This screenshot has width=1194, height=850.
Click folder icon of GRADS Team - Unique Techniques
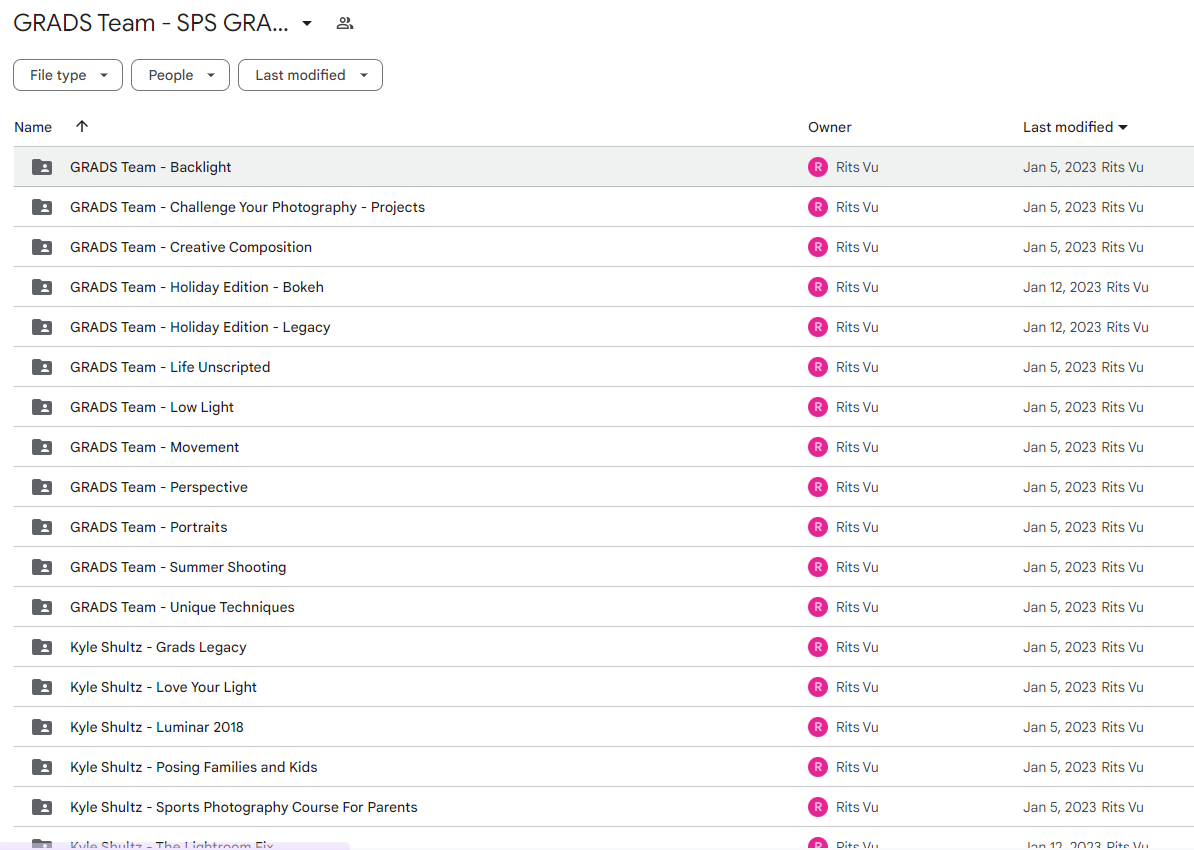pyautogui.click(x=42, y=607)
